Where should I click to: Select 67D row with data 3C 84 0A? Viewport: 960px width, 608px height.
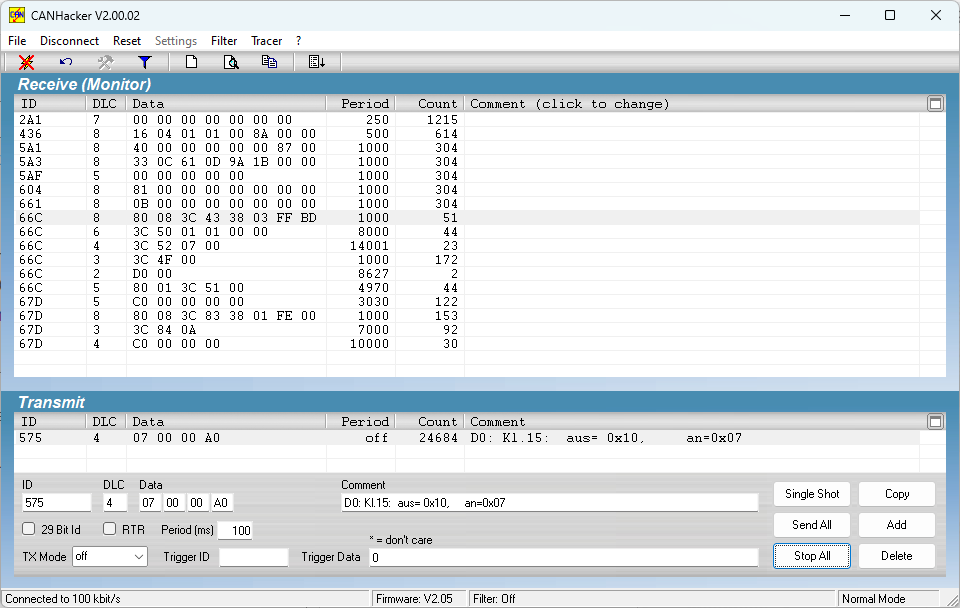coord(467,329)
